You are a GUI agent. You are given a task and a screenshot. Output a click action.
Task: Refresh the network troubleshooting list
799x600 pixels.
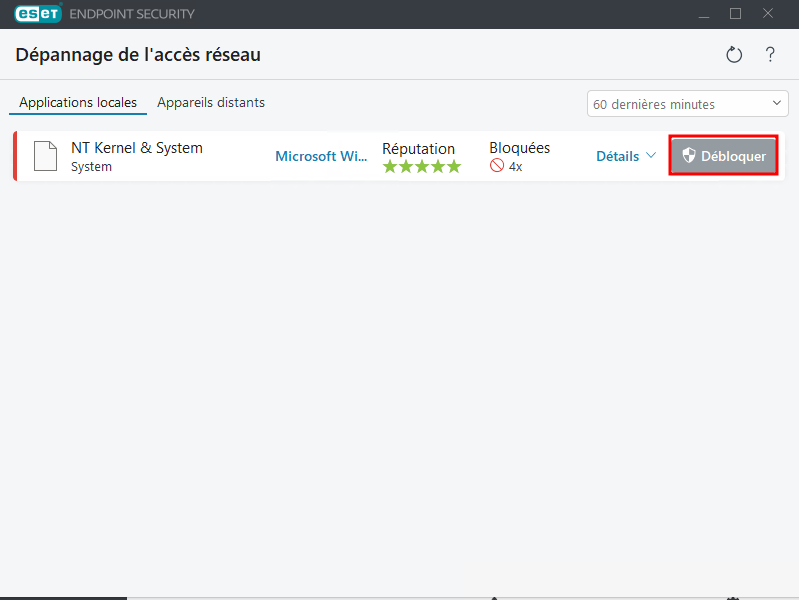pyautogui.click(x=734, y=55)
